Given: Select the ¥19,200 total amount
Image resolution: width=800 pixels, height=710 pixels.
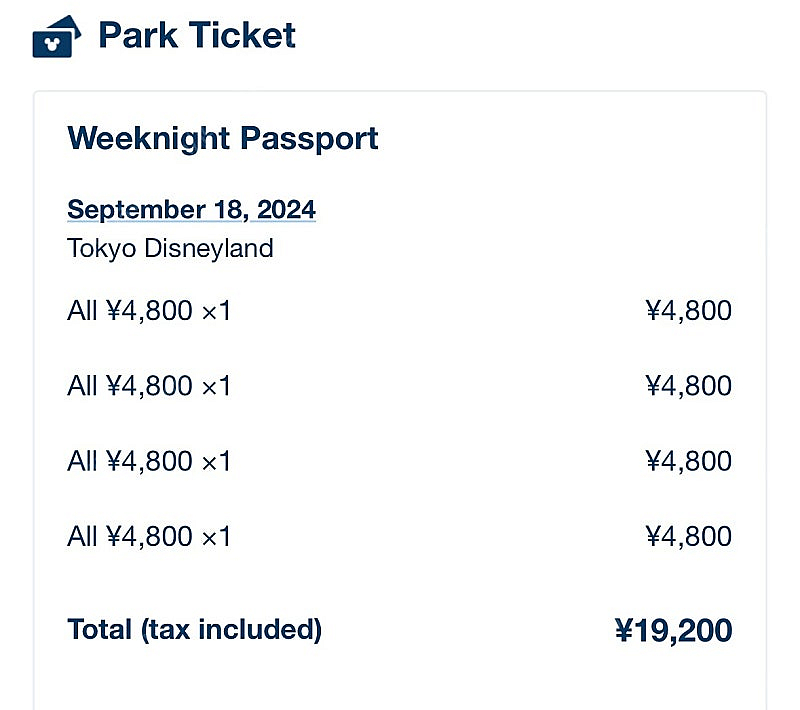Looking at the screenshot, I should pos(673,630).
